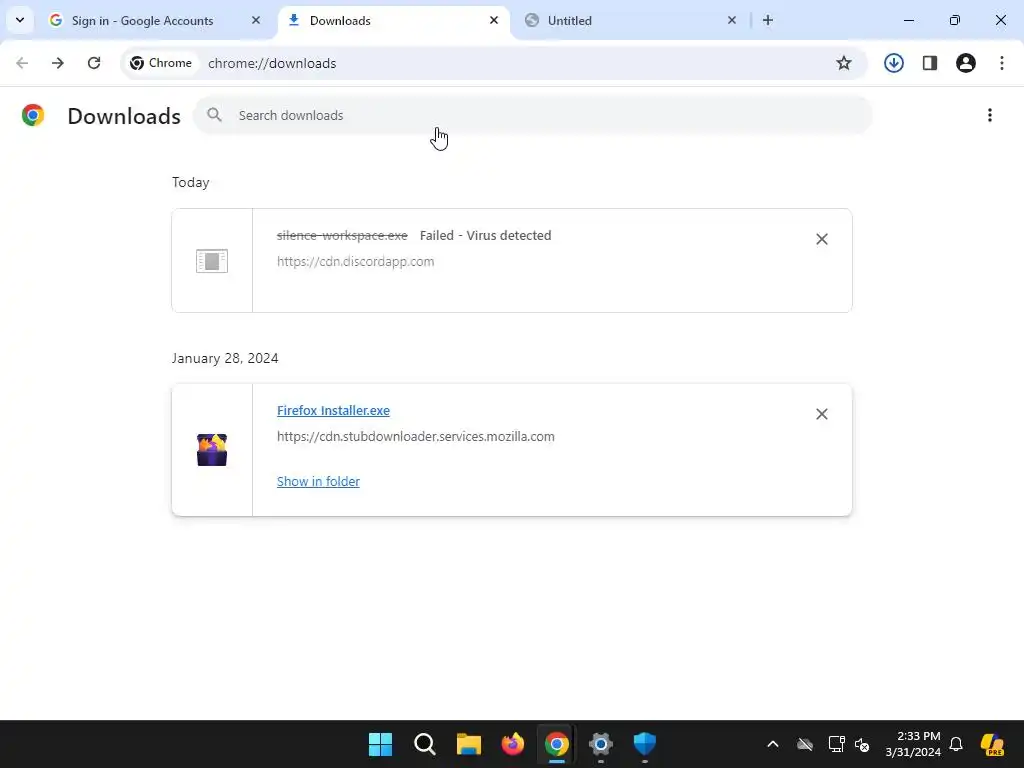Show hidden system tray icons
Viewport: 1024px width, 768px height.
coord(773,744)
